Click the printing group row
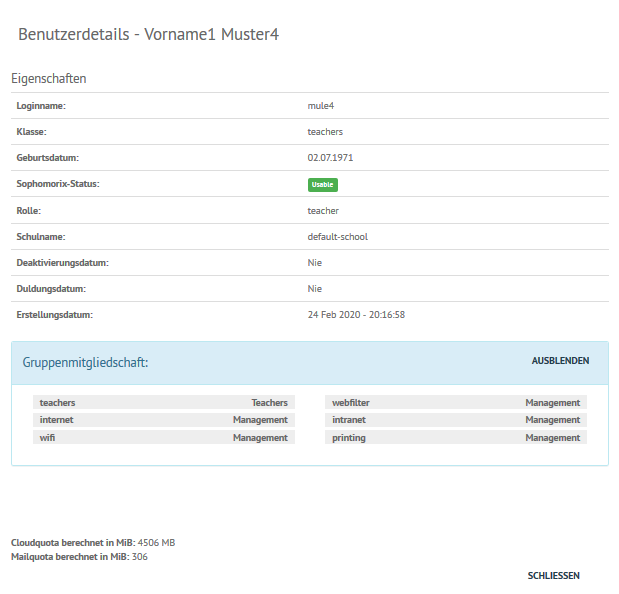 coord(456,437)
